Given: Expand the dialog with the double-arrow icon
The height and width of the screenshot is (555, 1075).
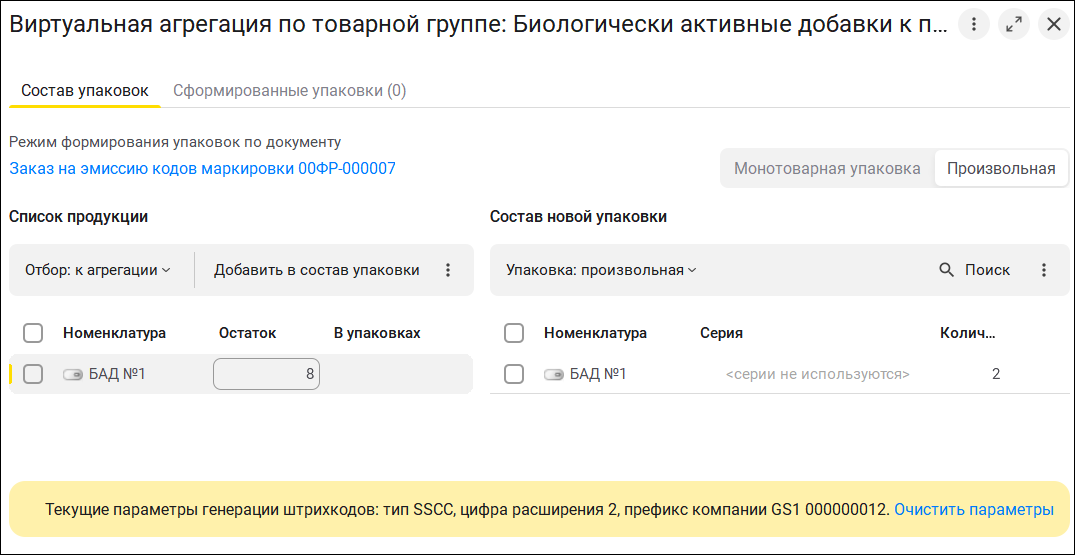Looking at the screenshot, I should point(1013,25).
